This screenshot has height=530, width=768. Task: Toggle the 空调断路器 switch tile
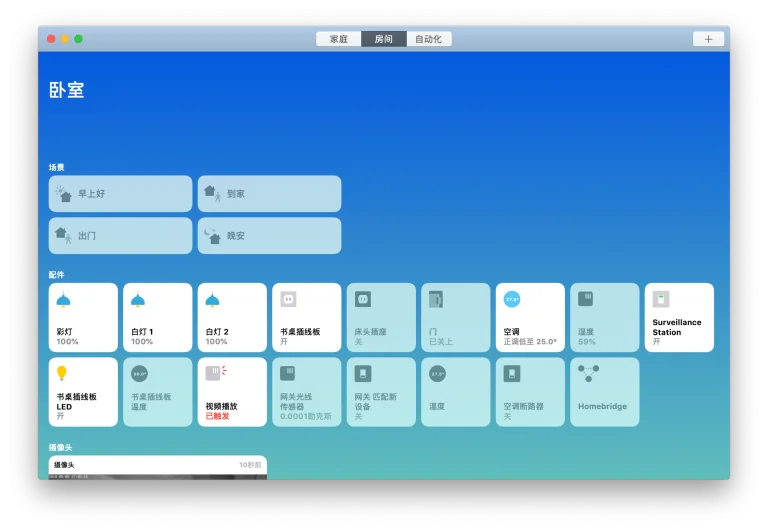click(530, 392)
